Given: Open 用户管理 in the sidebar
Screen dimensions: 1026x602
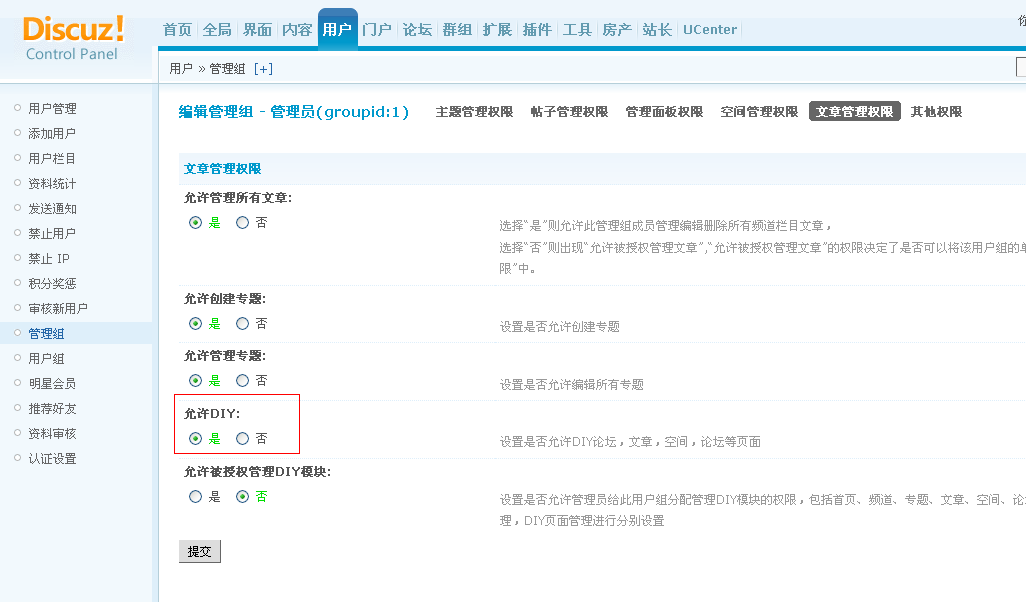Looking at the screenshot, I should point(52,109).
